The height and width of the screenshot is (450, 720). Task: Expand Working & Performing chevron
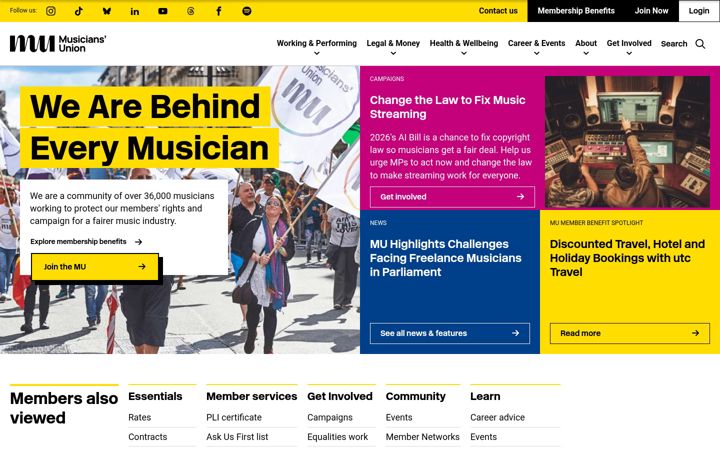click(316, 53)
